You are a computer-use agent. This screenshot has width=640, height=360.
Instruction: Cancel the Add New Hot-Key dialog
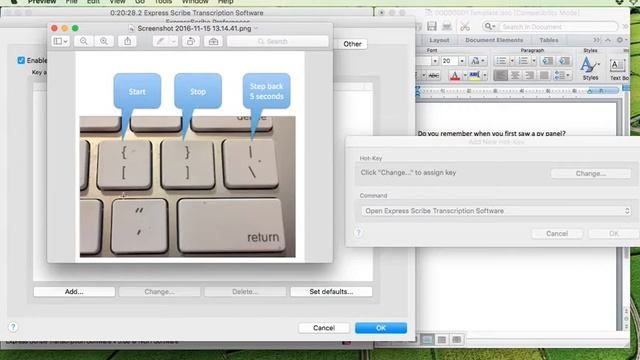pyautogui.click(x=557, y=233)
